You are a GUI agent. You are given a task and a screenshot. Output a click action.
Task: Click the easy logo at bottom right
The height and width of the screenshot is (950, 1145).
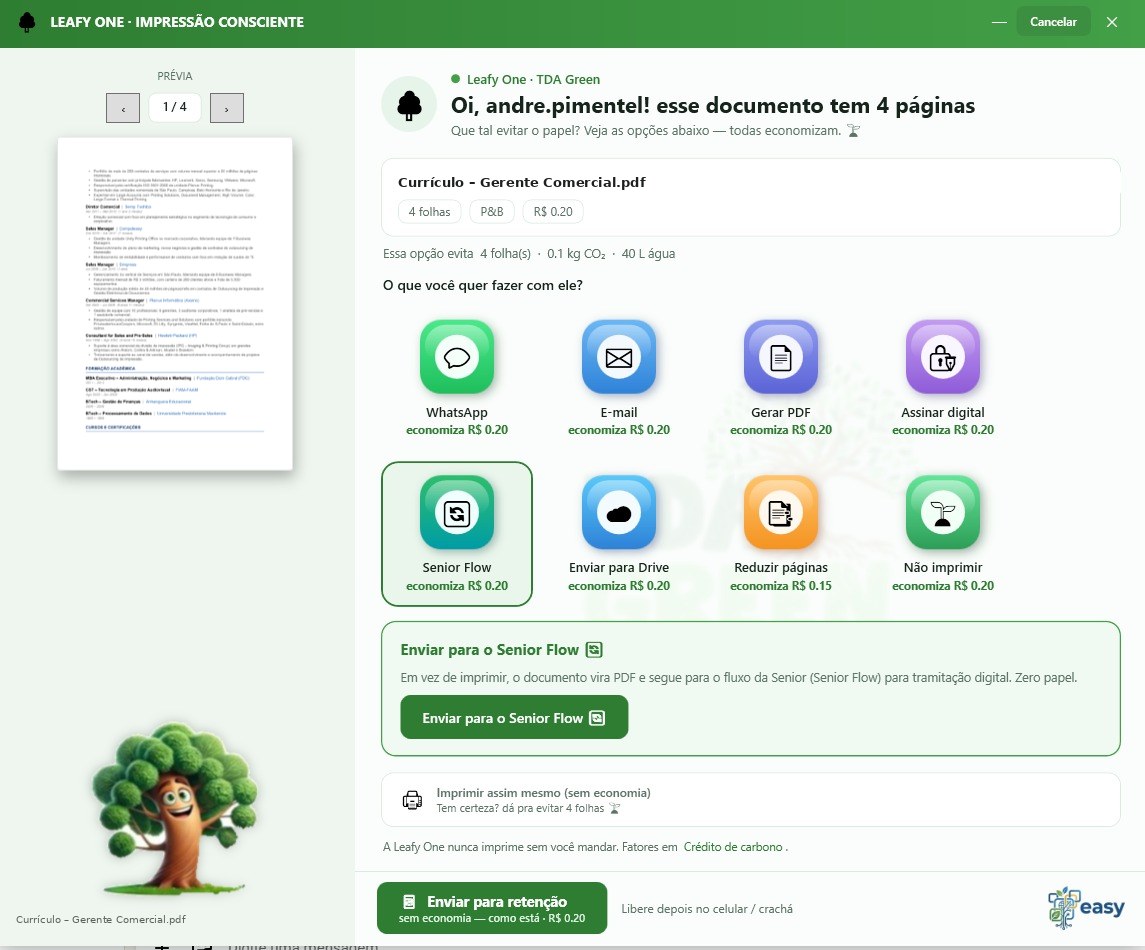[x=1086, y=908]
